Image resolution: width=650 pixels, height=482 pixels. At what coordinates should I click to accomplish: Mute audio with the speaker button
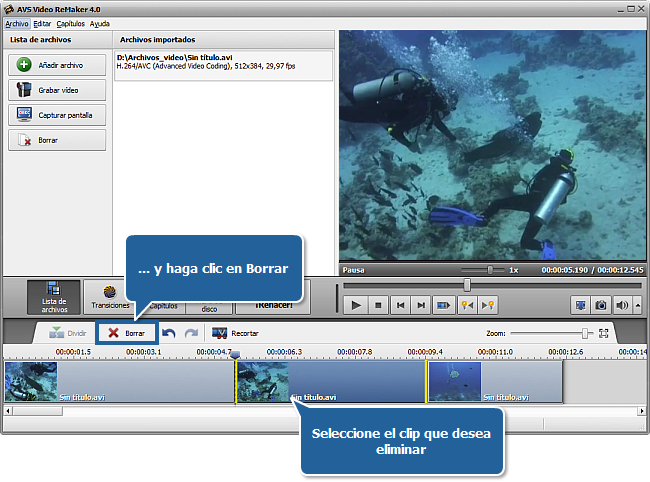621,305
